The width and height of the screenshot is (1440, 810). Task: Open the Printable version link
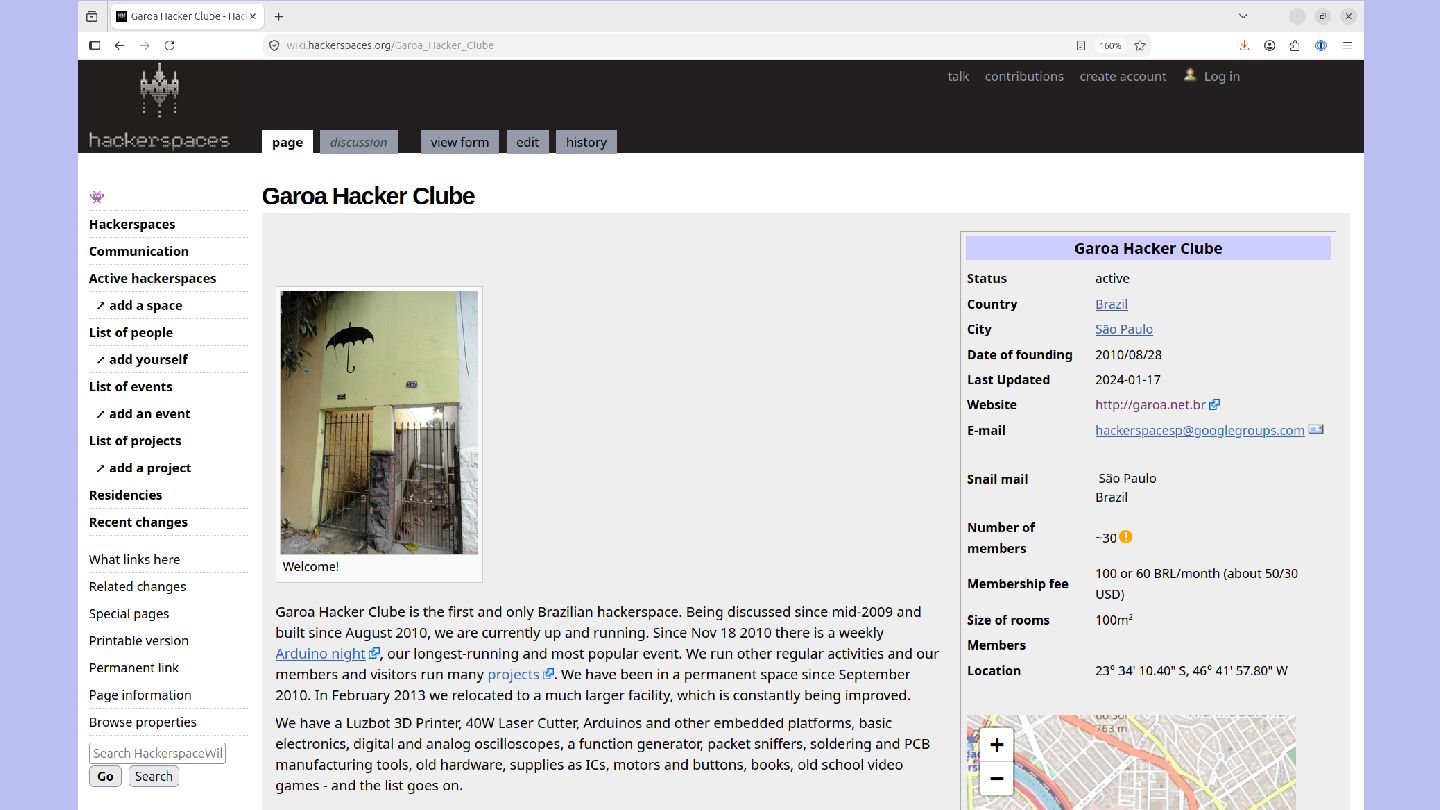coord(139,640)
